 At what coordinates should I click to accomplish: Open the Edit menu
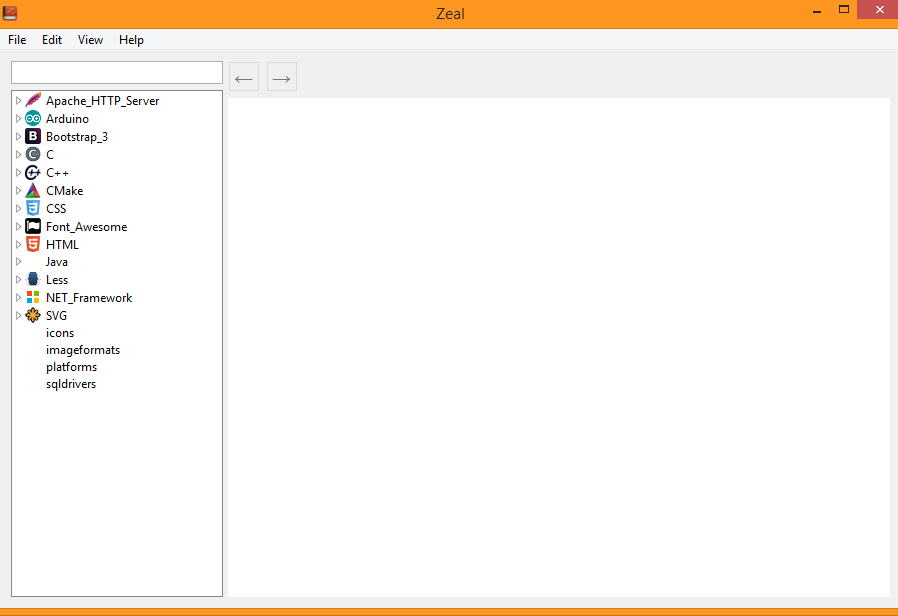pyautogui.click(x=52, y=40)
